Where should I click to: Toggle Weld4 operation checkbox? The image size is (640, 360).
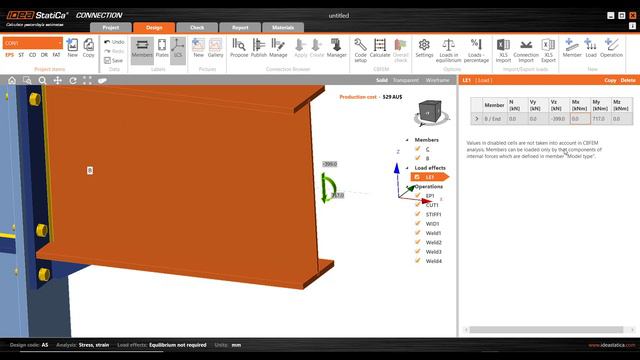[418, 261]
